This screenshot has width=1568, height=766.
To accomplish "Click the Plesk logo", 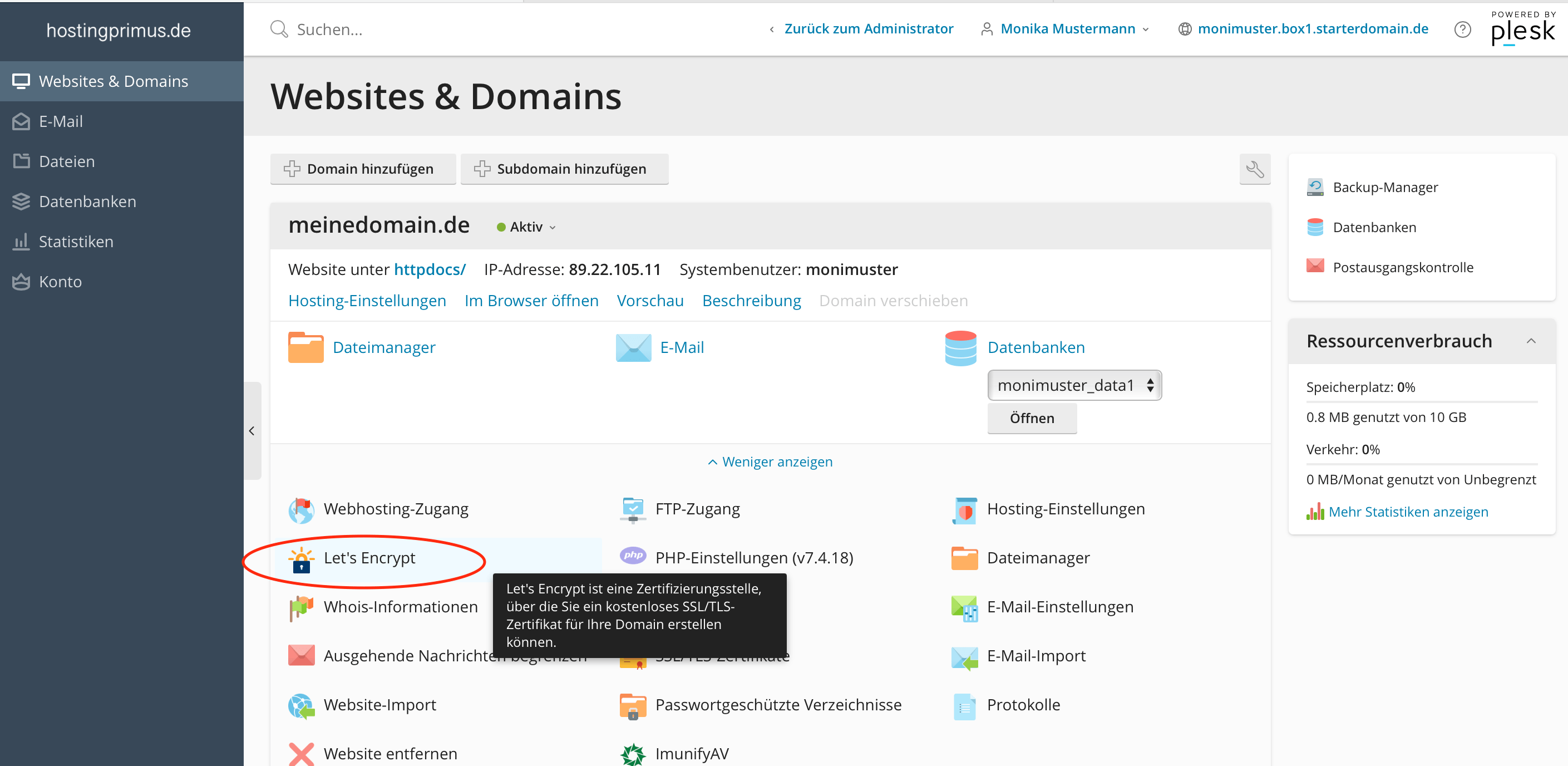I will [1523, 28].
